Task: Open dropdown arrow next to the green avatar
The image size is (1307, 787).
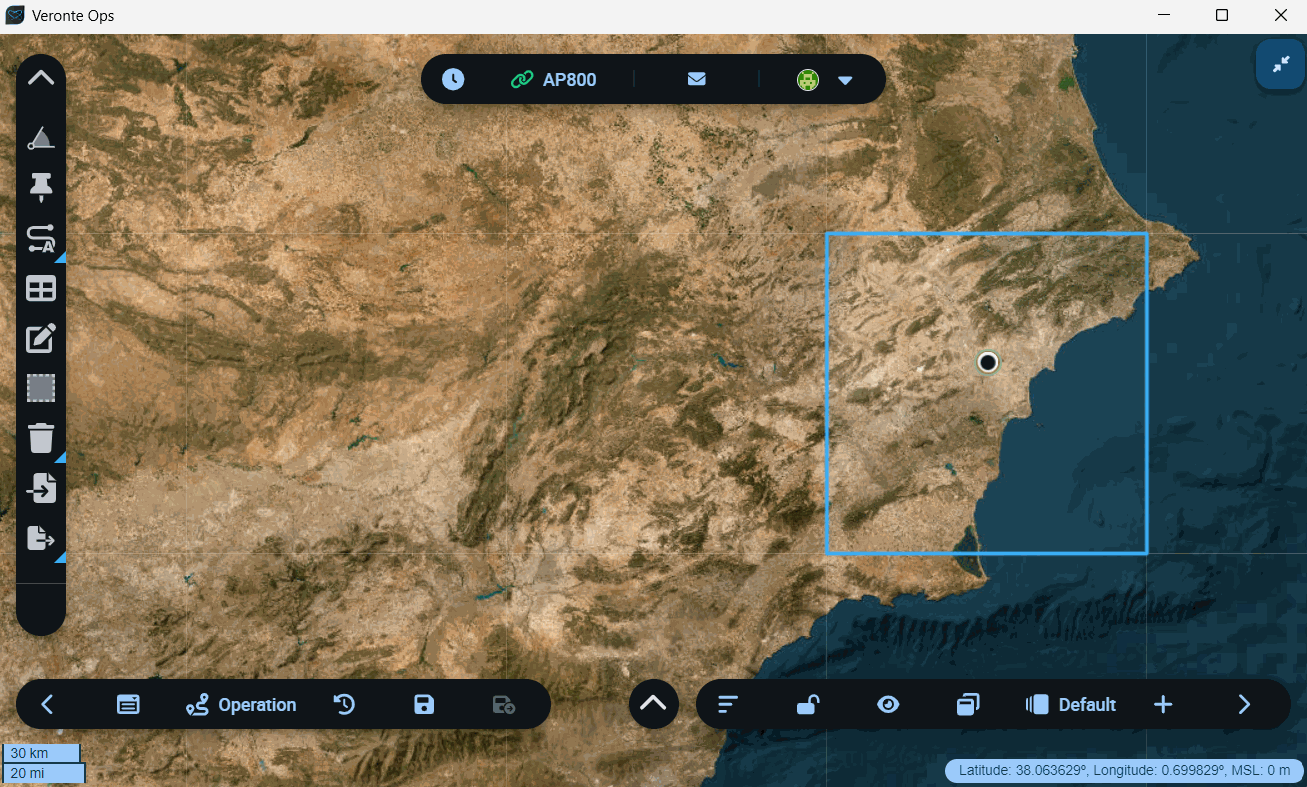Action: tap(845, 80)
